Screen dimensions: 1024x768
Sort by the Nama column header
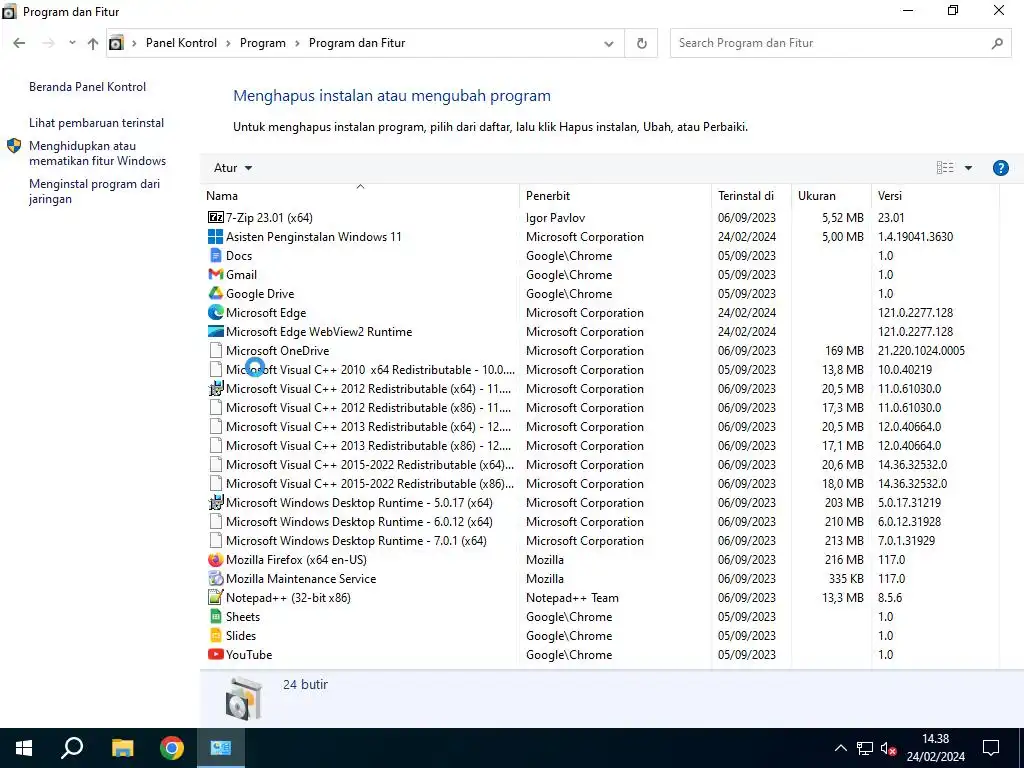[x=360, y=195]
